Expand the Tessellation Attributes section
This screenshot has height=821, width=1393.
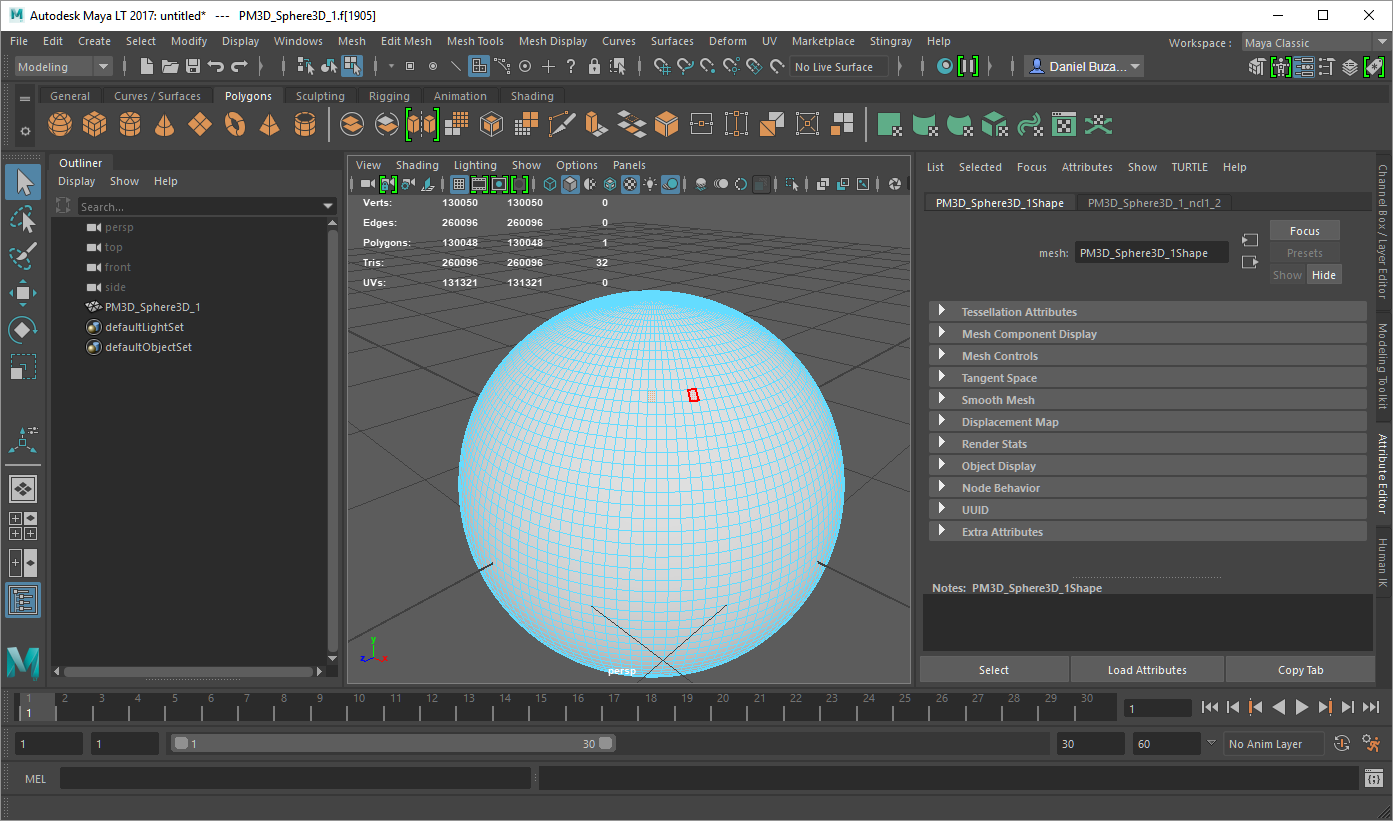[x=1148, y=312]
